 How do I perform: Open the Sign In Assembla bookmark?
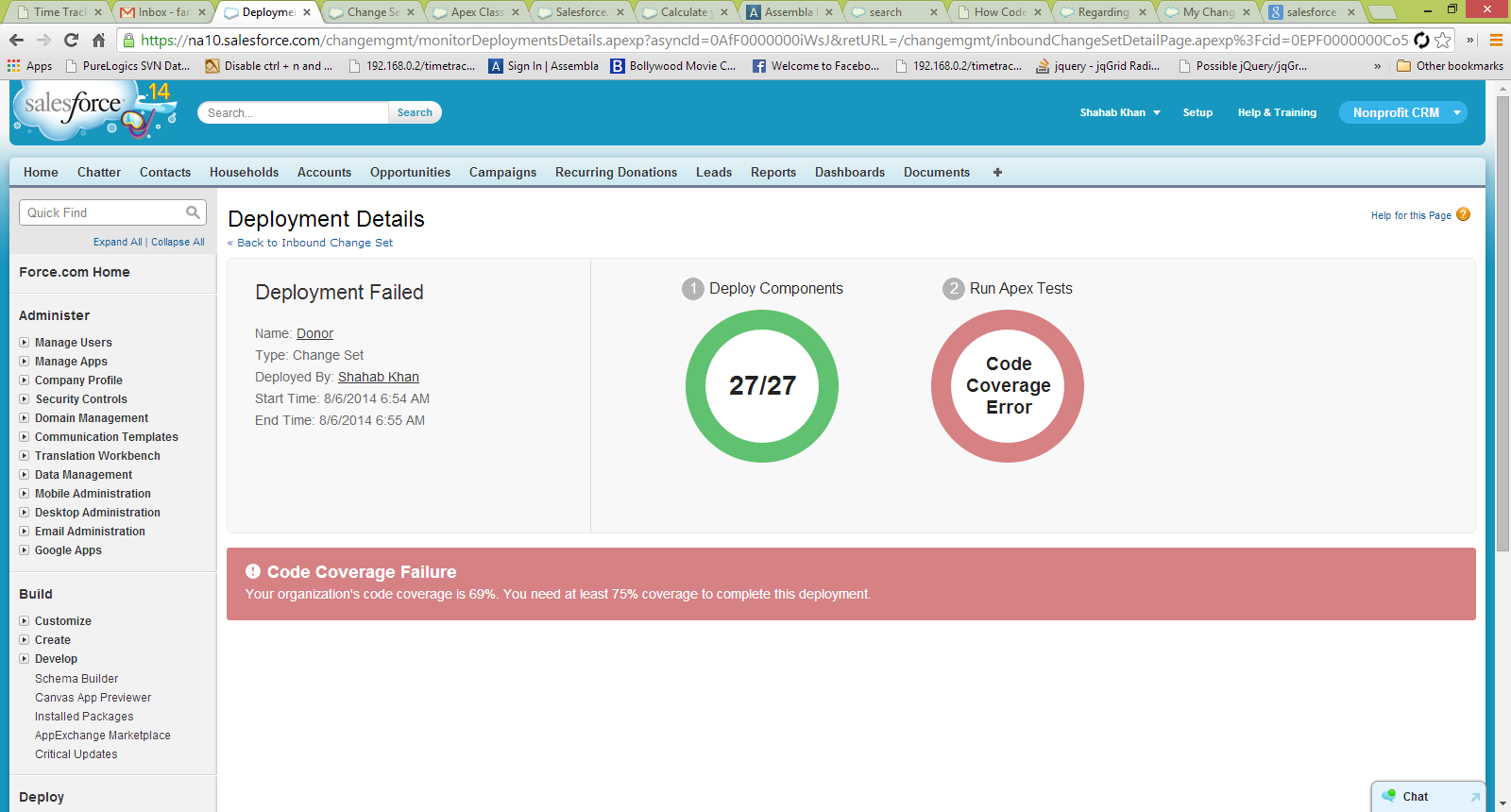click(x=544, y=66)
